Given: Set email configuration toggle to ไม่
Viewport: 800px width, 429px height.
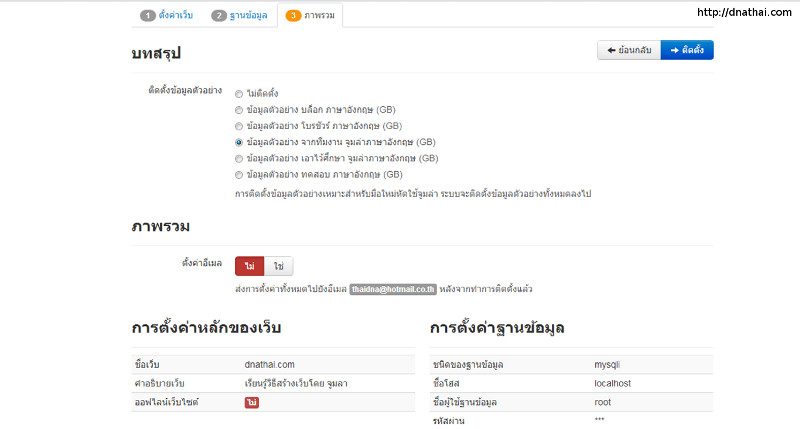Looking at the screenshot, I should coord(249,266).
